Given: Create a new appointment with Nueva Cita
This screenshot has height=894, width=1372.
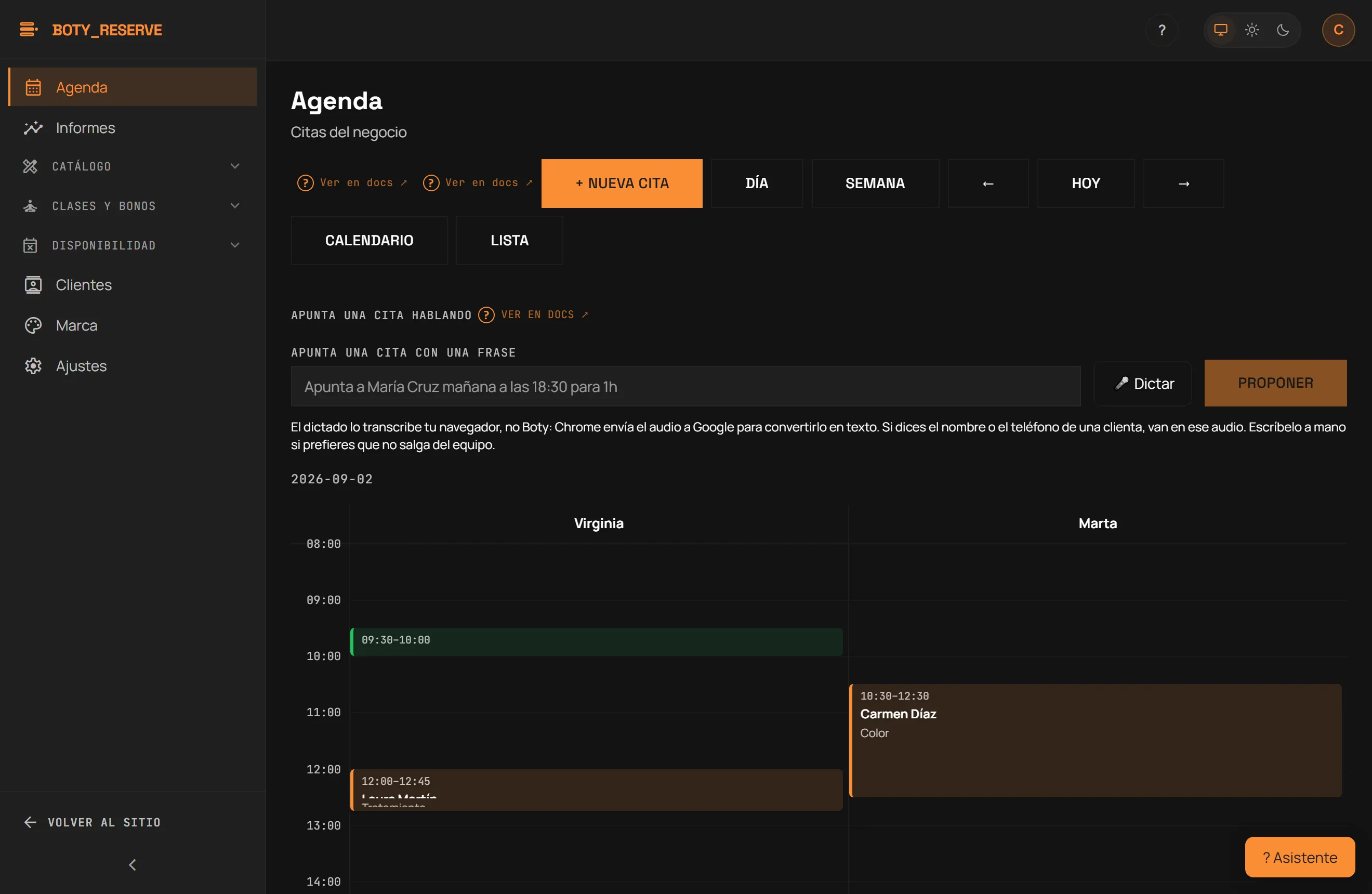Looking at the screenshot, I should [x=622, y=183].
